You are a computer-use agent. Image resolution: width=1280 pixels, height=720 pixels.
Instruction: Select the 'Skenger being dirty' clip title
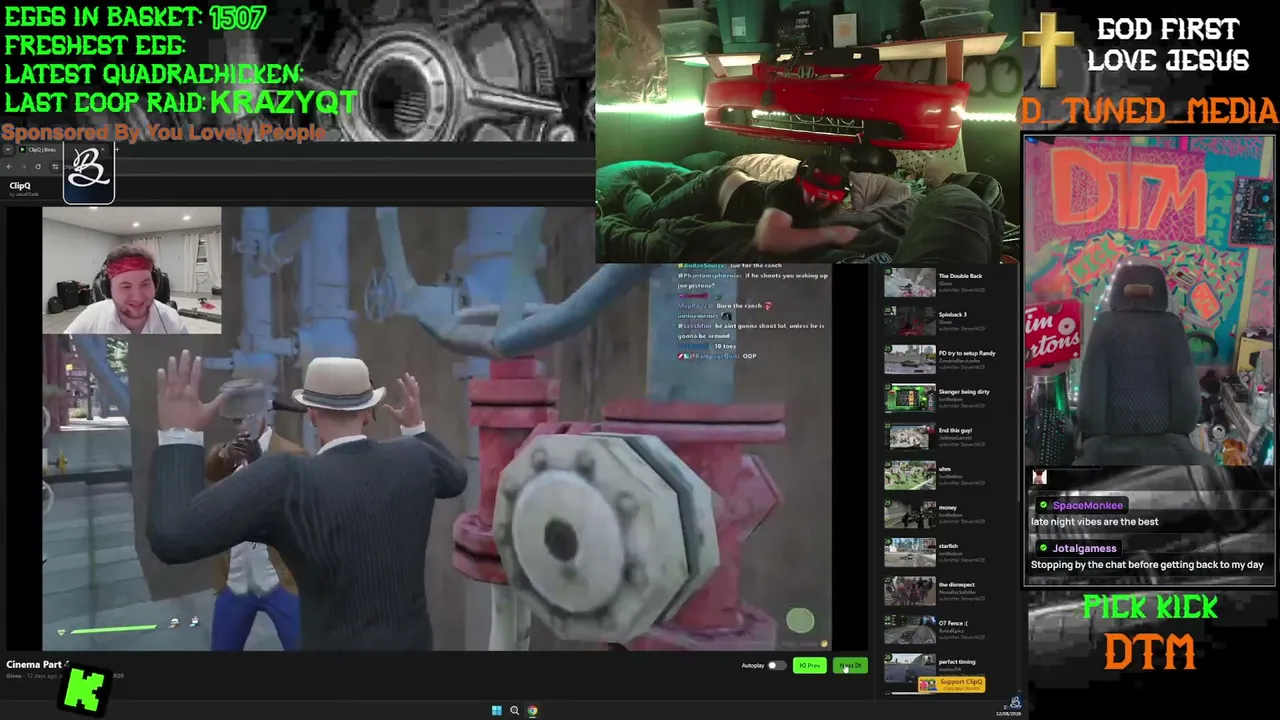pos(964,392)
